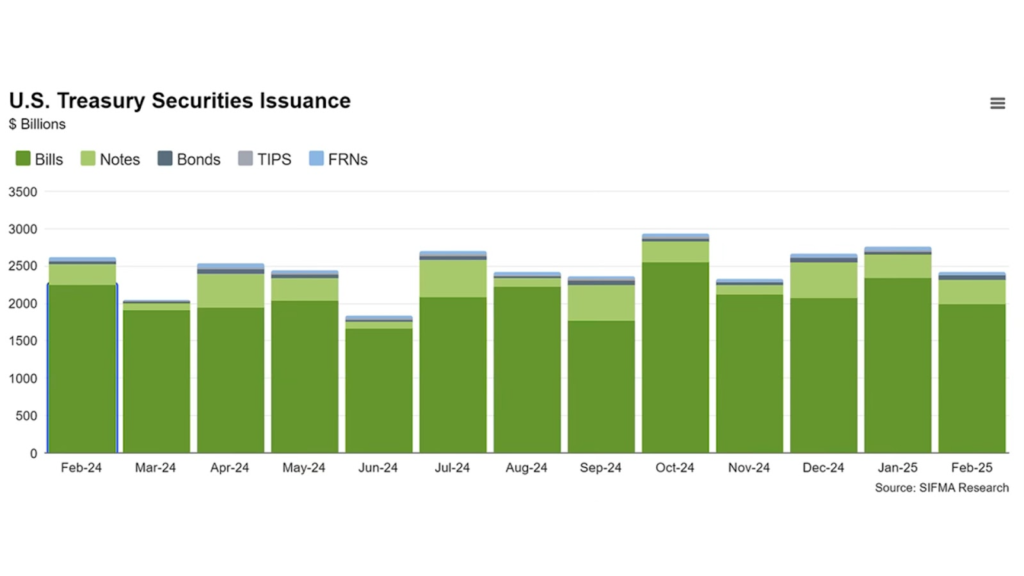This screenshot has width=1024, height=576.
Task: Click the light blue FRNs legend swatch
Action: click(x=316, y=159)
